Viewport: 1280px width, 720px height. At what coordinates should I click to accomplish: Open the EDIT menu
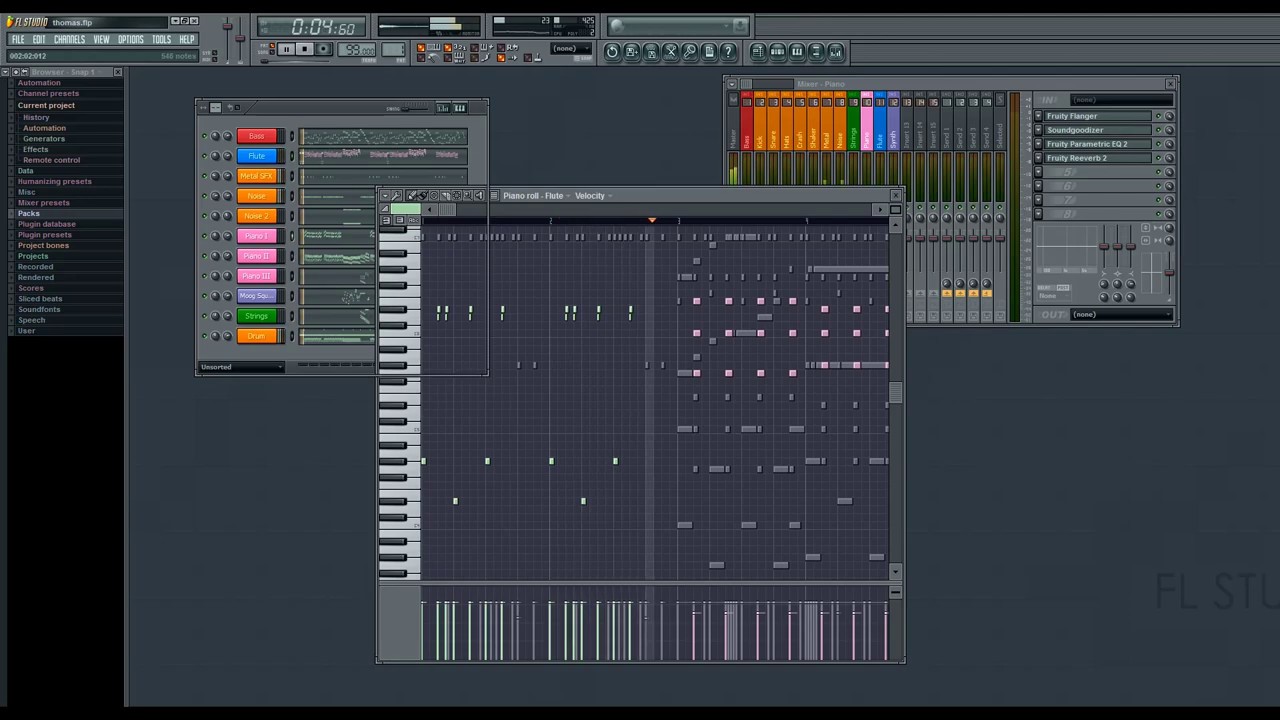coord(39,40)
